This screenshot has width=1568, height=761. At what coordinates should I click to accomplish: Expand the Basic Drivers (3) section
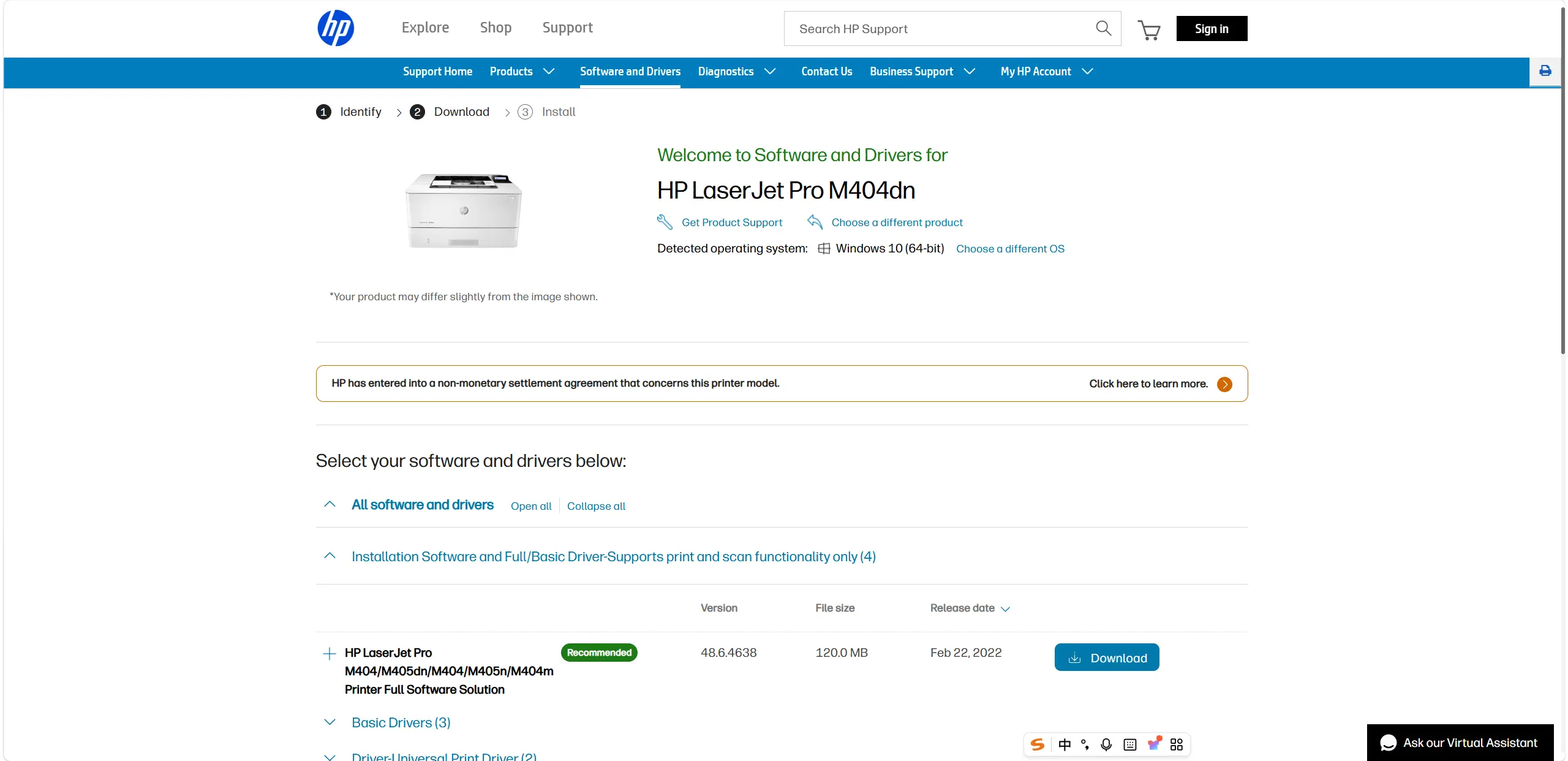330,722
